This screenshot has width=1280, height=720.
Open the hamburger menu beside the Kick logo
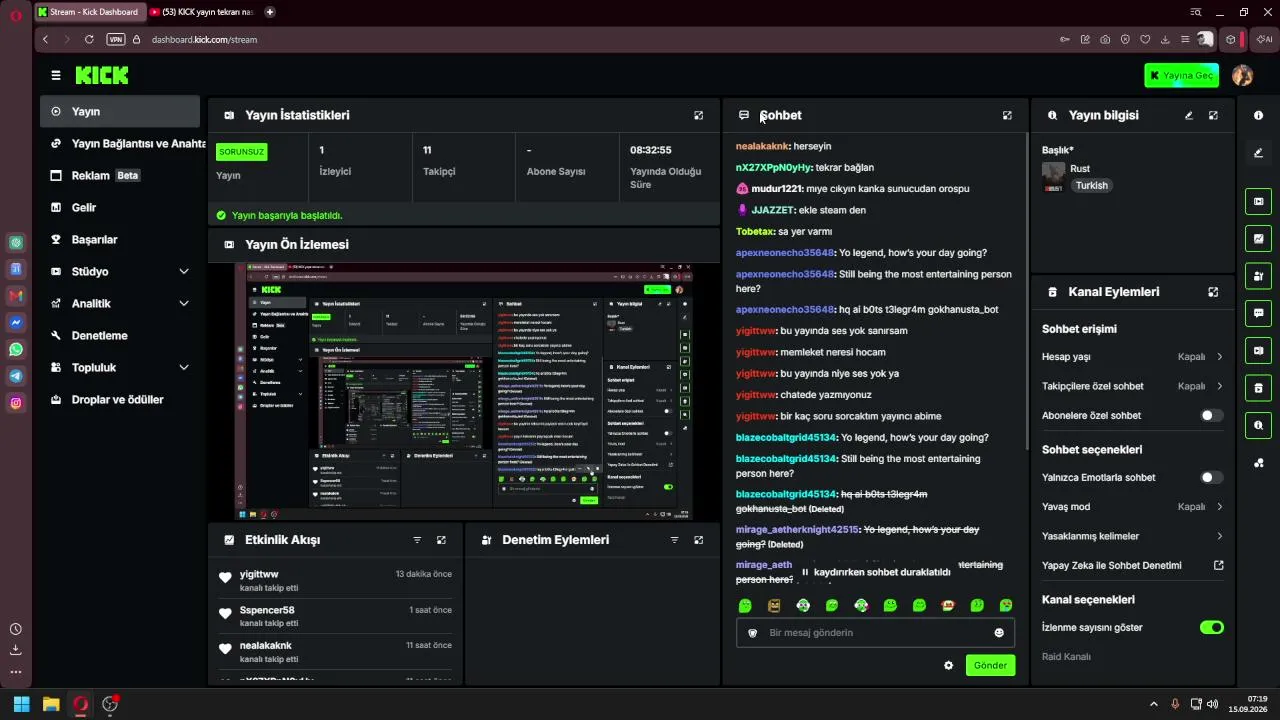point(56,75)
